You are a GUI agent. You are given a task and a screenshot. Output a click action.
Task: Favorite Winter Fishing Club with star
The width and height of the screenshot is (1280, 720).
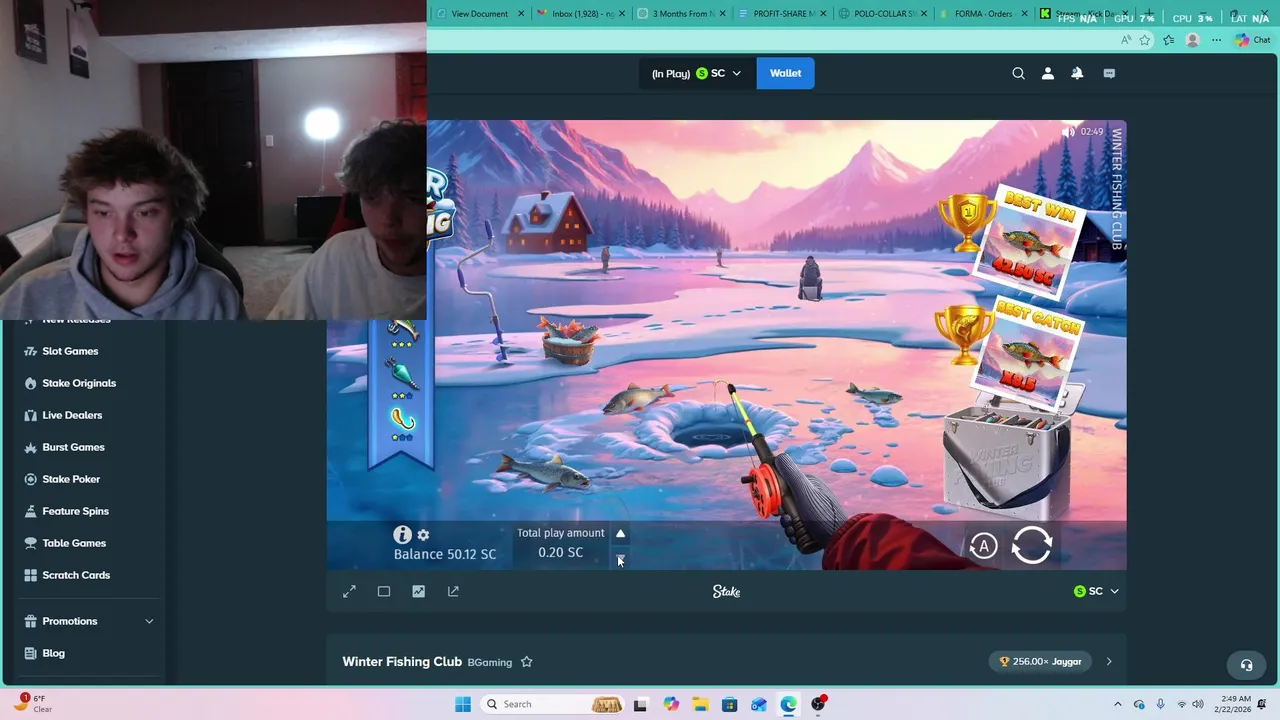526,661
